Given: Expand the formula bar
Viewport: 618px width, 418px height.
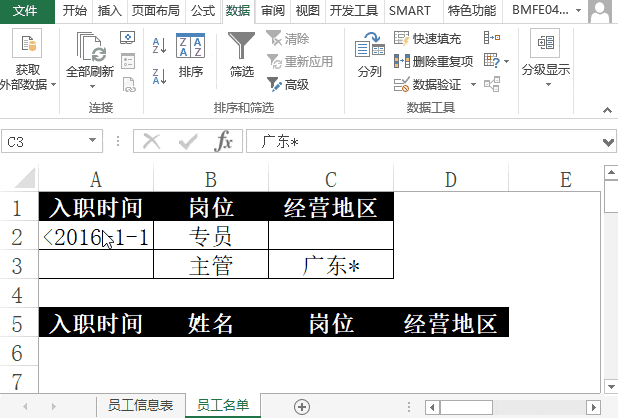Looking at the screenshot, I should 608,142.
